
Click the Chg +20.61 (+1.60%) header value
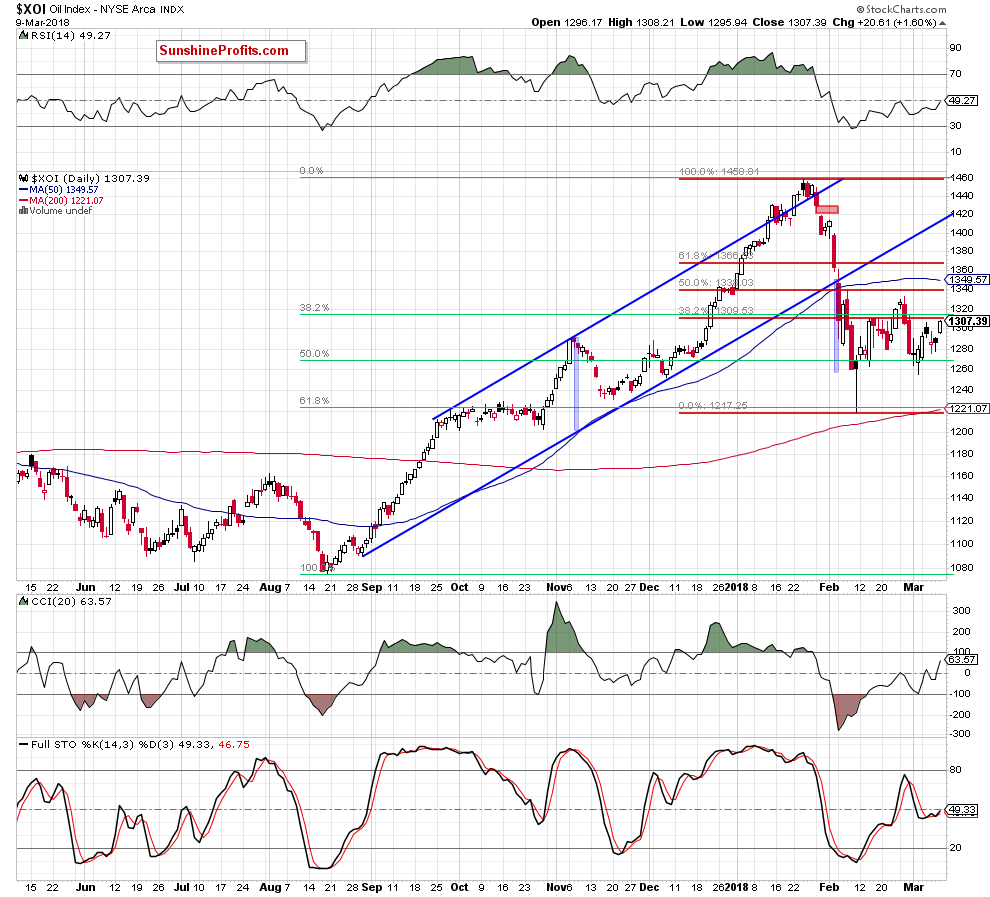tap(884, 23)
